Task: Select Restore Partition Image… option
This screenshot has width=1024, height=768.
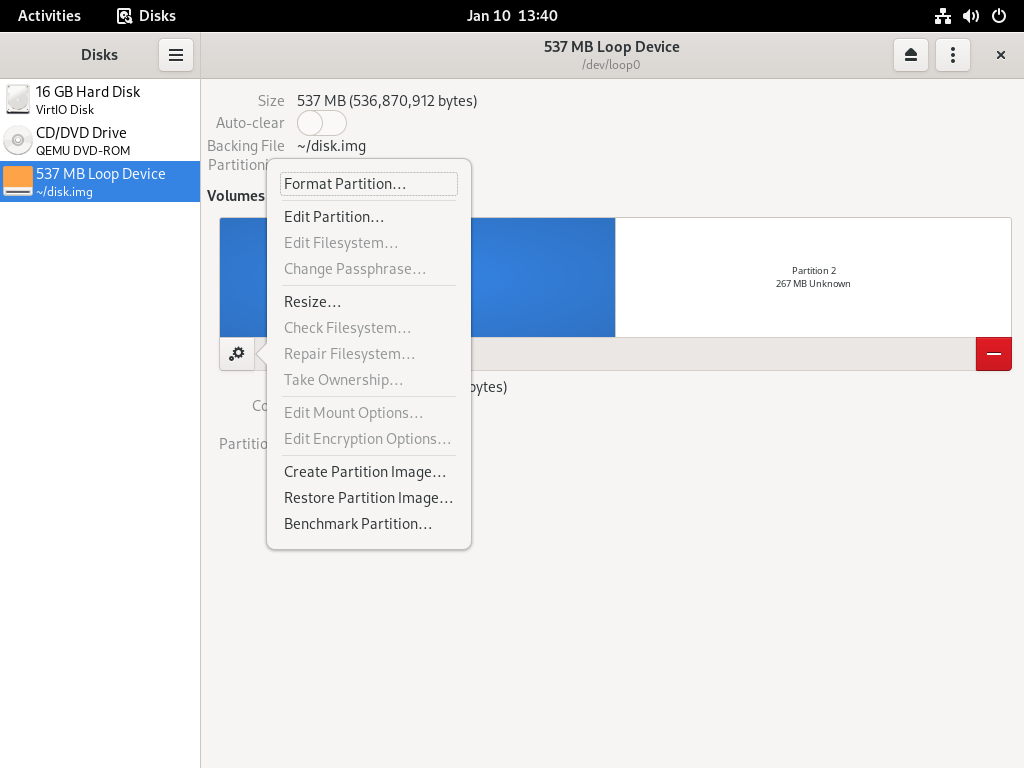Action: coord(369,498)
